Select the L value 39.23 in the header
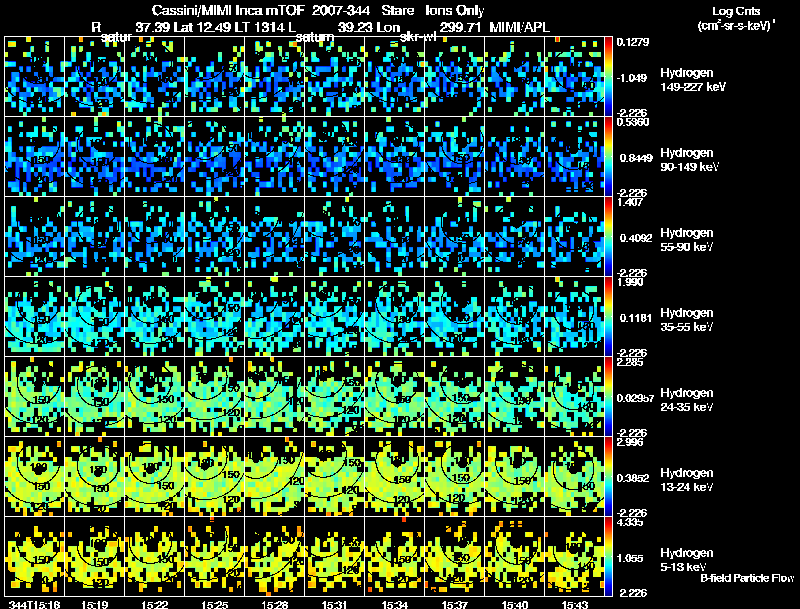 (x=355, y=27)
